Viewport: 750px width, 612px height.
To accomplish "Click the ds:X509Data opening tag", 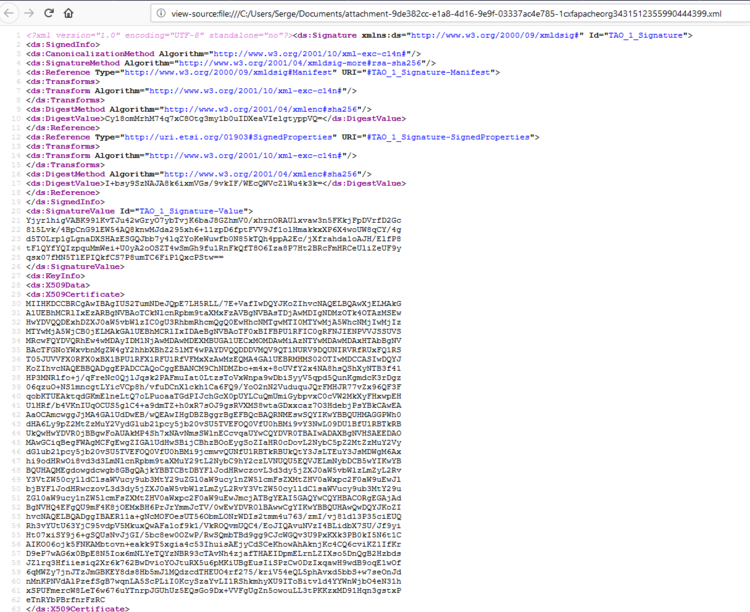I will 58,286.
